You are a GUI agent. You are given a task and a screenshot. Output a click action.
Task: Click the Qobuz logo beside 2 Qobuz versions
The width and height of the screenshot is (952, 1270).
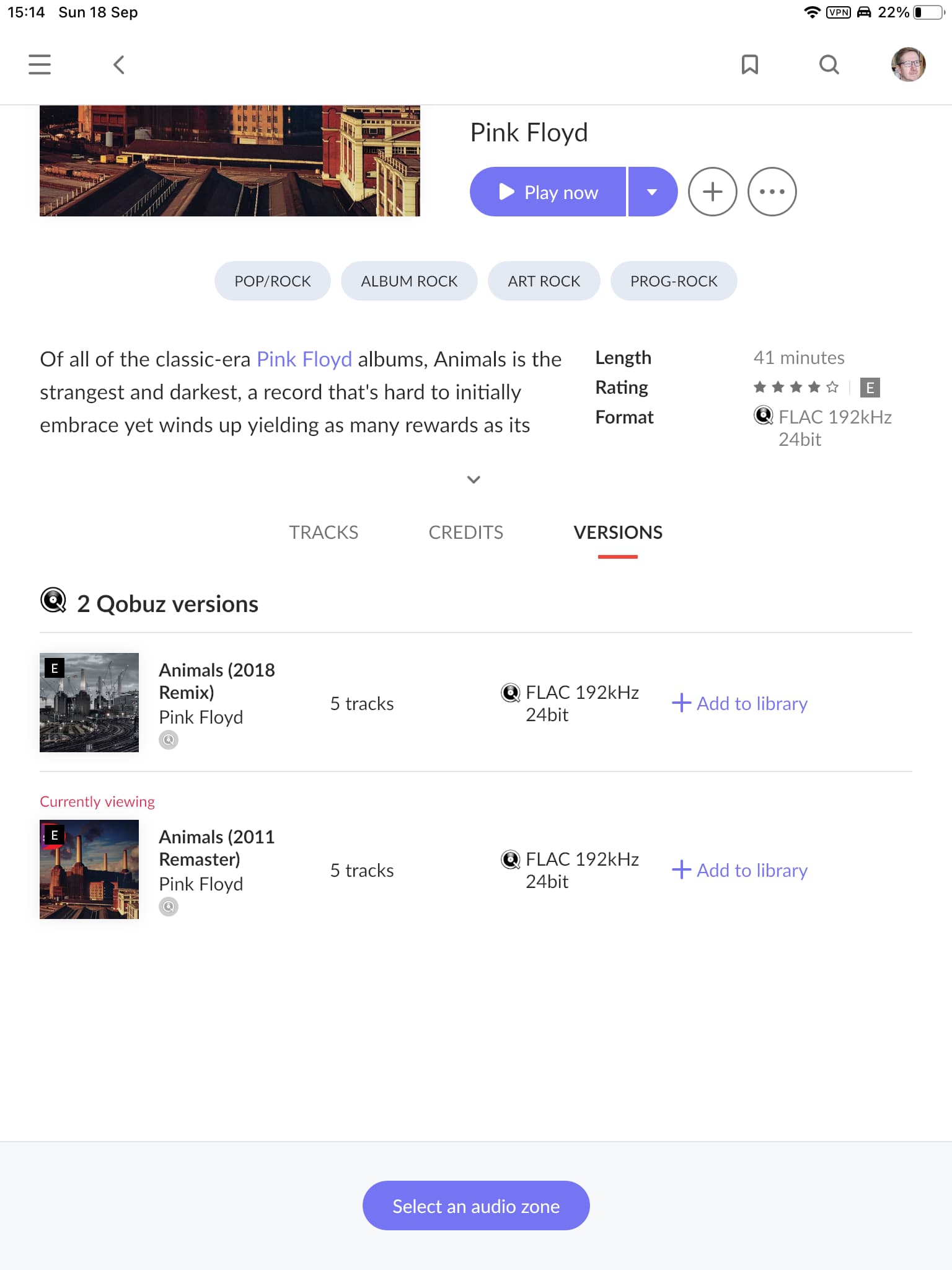pos(53,600)
